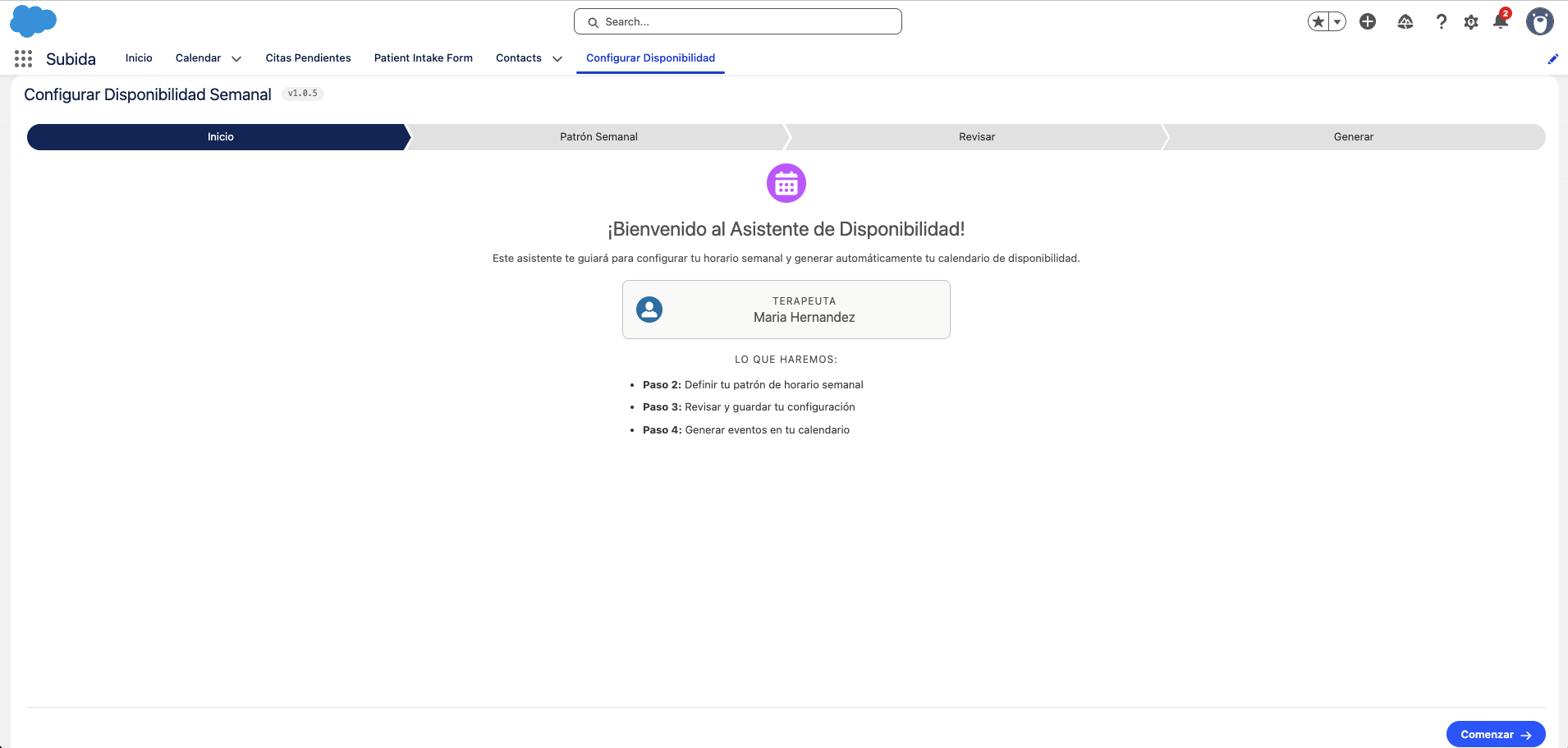Screen dimensions: 1568x748
Task: Click the favorites star icon
Action: 1318,22
